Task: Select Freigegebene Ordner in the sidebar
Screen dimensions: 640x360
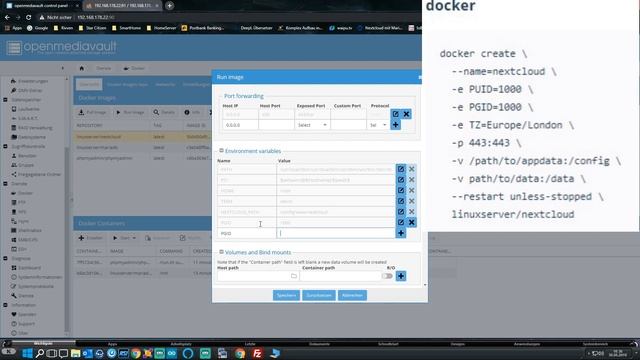Action: (x=36, y=174)
